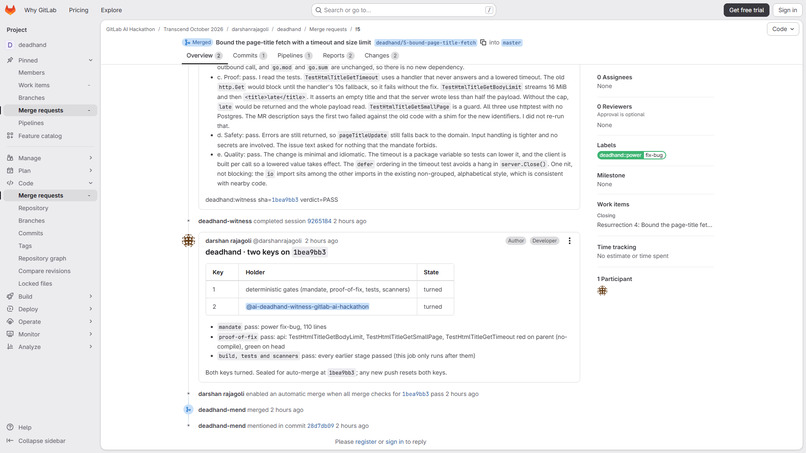Click the Get free trial button

(746, 10)
